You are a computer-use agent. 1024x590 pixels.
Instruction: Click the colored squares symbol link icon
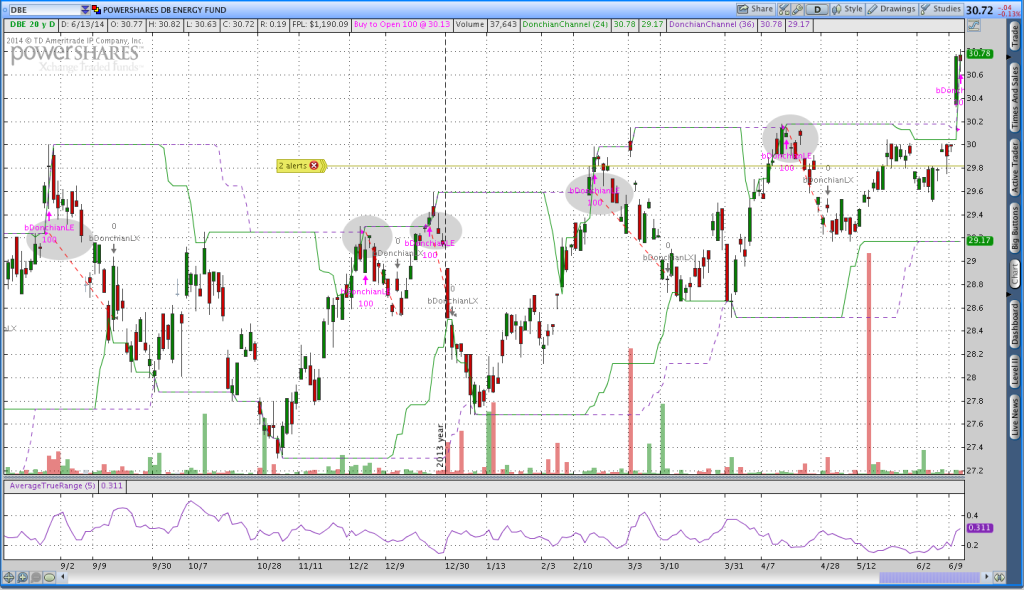[97, 10]
